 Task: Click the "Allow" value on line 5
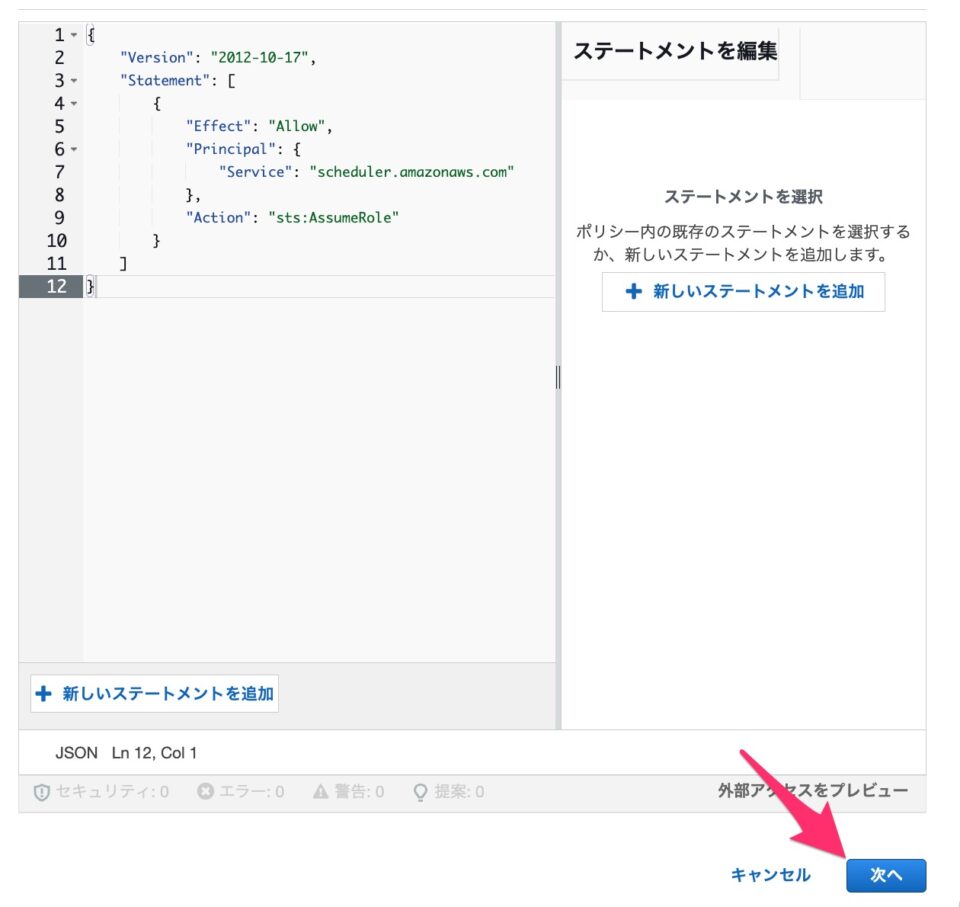tap(296, 126)
